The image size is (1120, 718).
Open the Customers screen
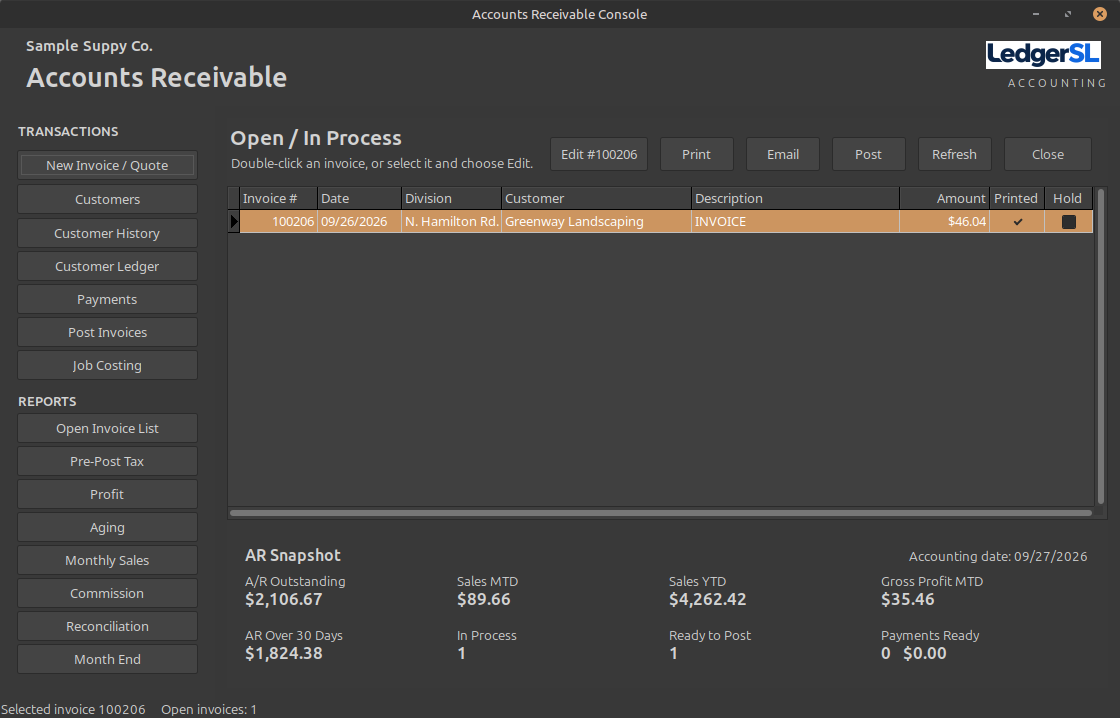pyautogui.click(x=107, y=199)
